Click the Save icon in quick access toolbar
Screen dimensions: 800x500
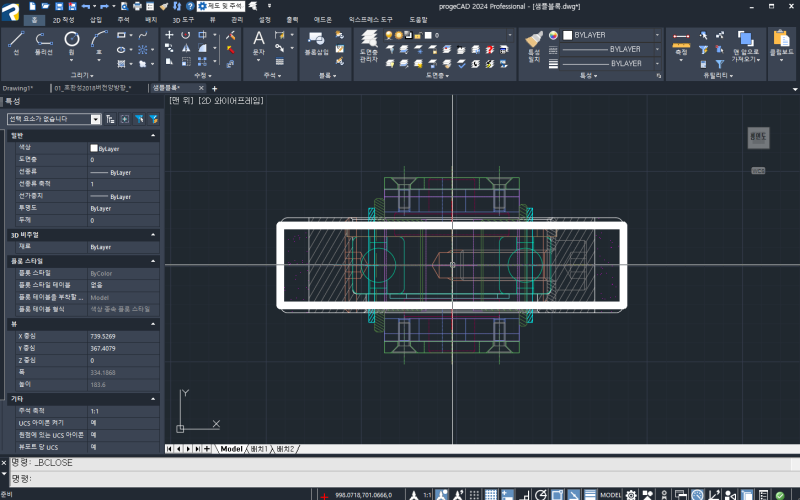click(59, 6)
